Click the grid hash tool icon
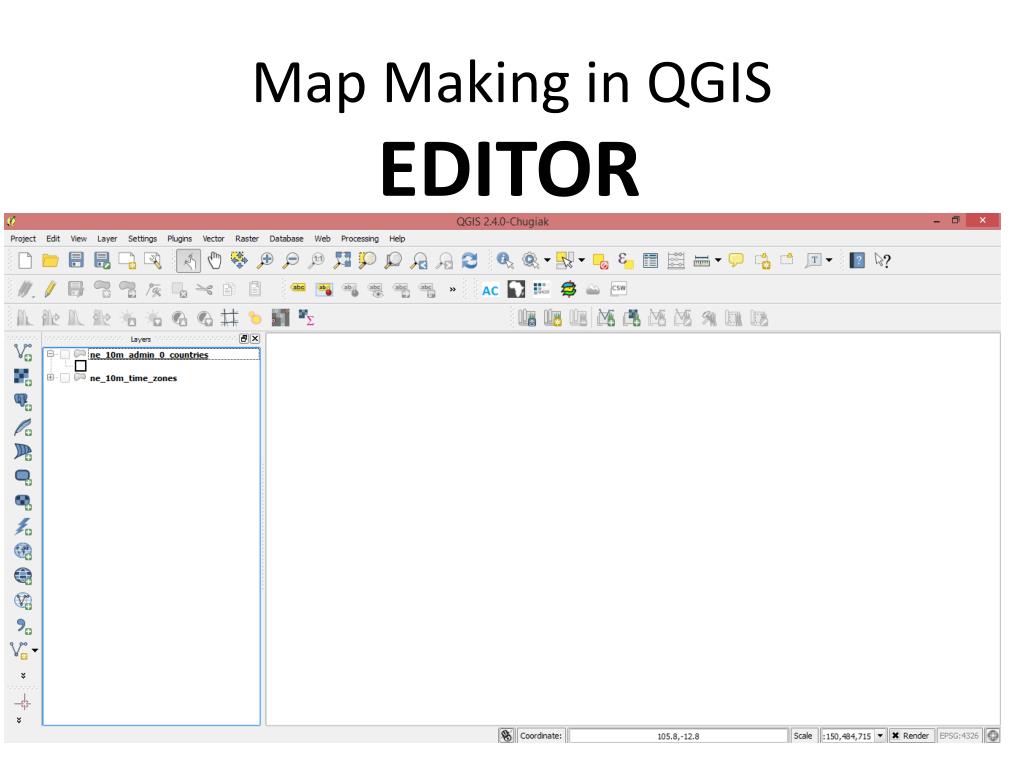 (229, 318)
